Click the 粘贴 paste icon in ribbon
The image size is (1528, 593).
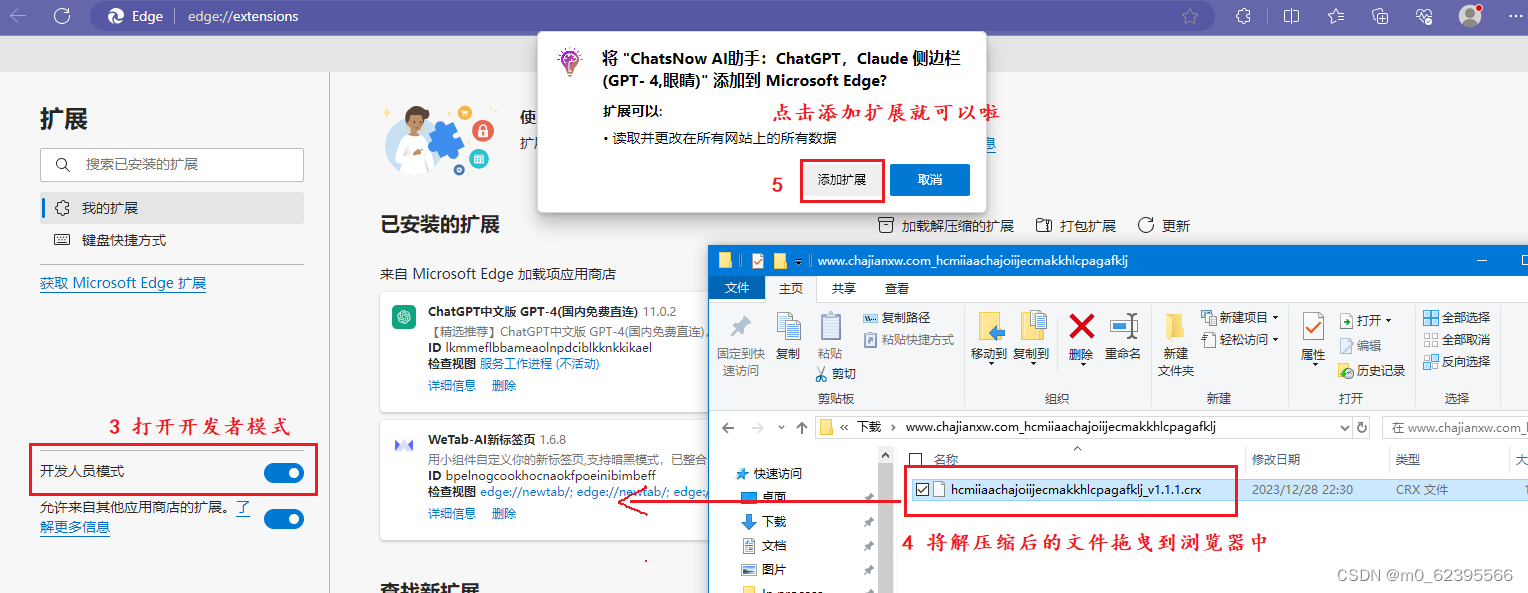[830, 326]
